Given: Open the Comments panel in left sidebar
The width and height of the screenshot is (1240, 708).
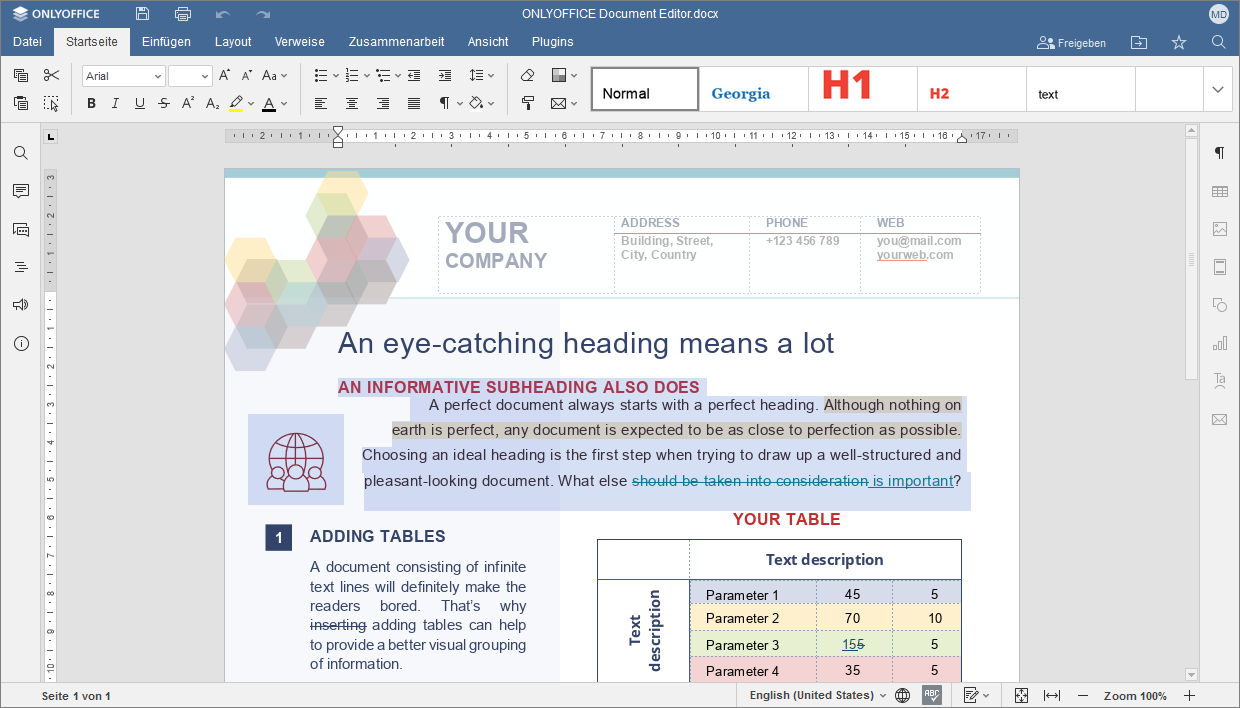Looking at the screenshot, I should [20, 191].
